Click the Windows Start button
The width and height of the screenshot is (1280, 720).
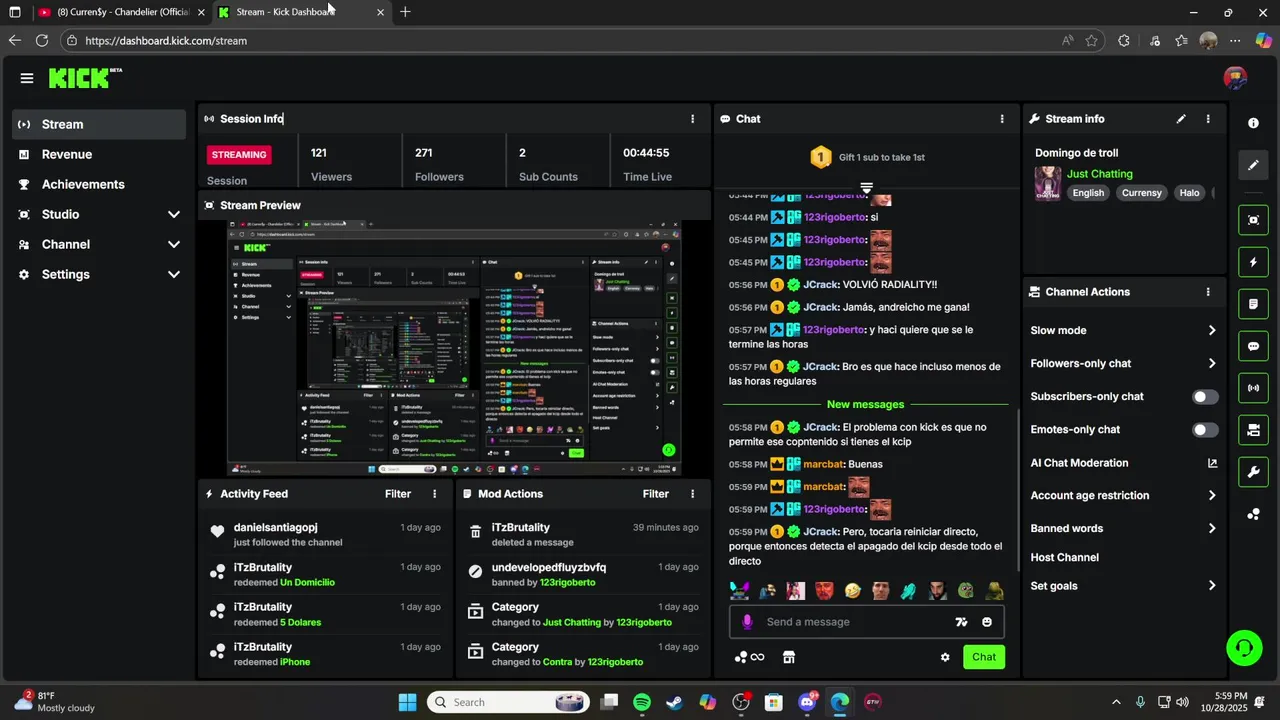coord(407,702)
